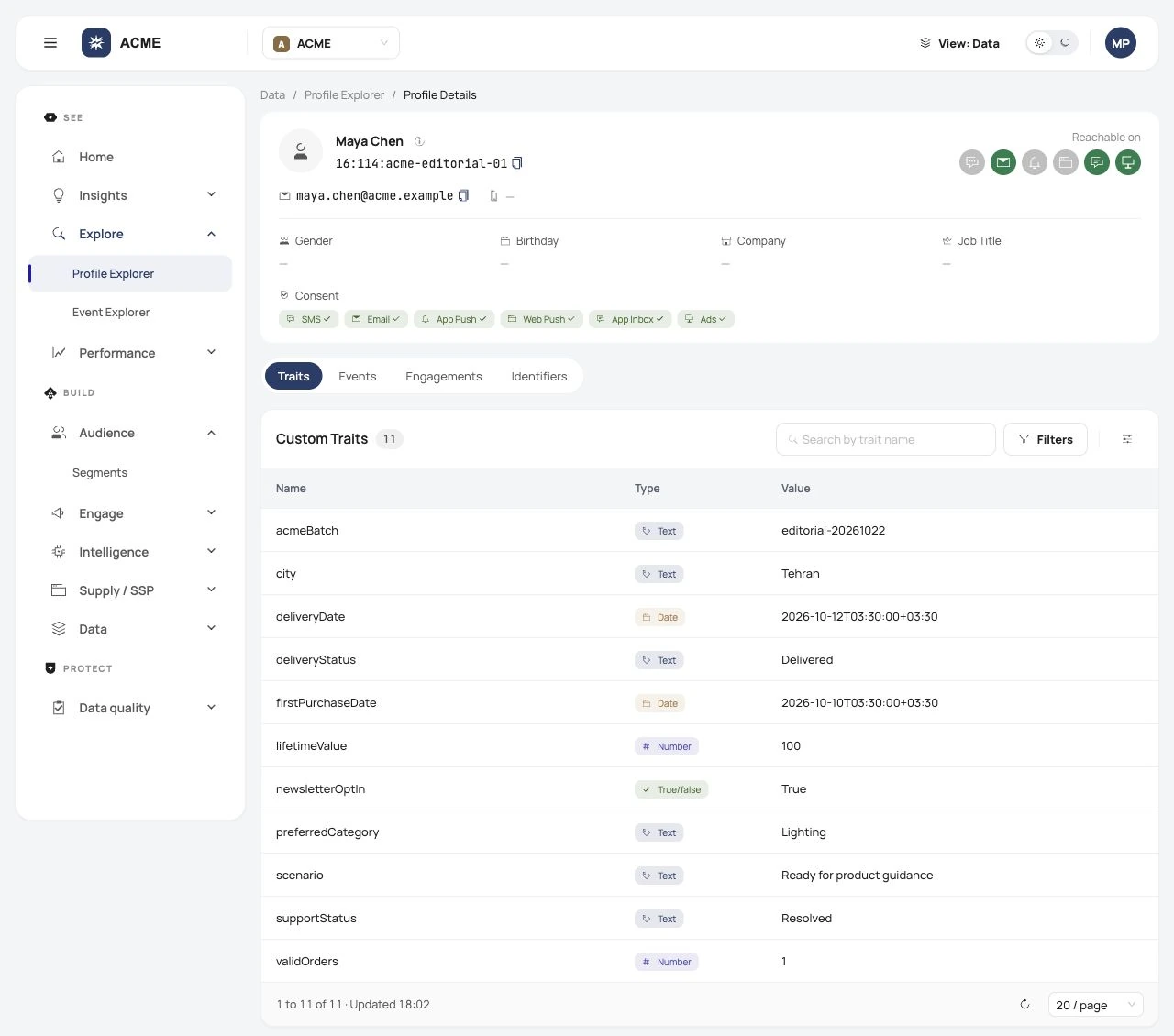The image size is (1174, 1036).
Task: Switch to light theme with sun toggle
Action: [x=1039, y=43]
